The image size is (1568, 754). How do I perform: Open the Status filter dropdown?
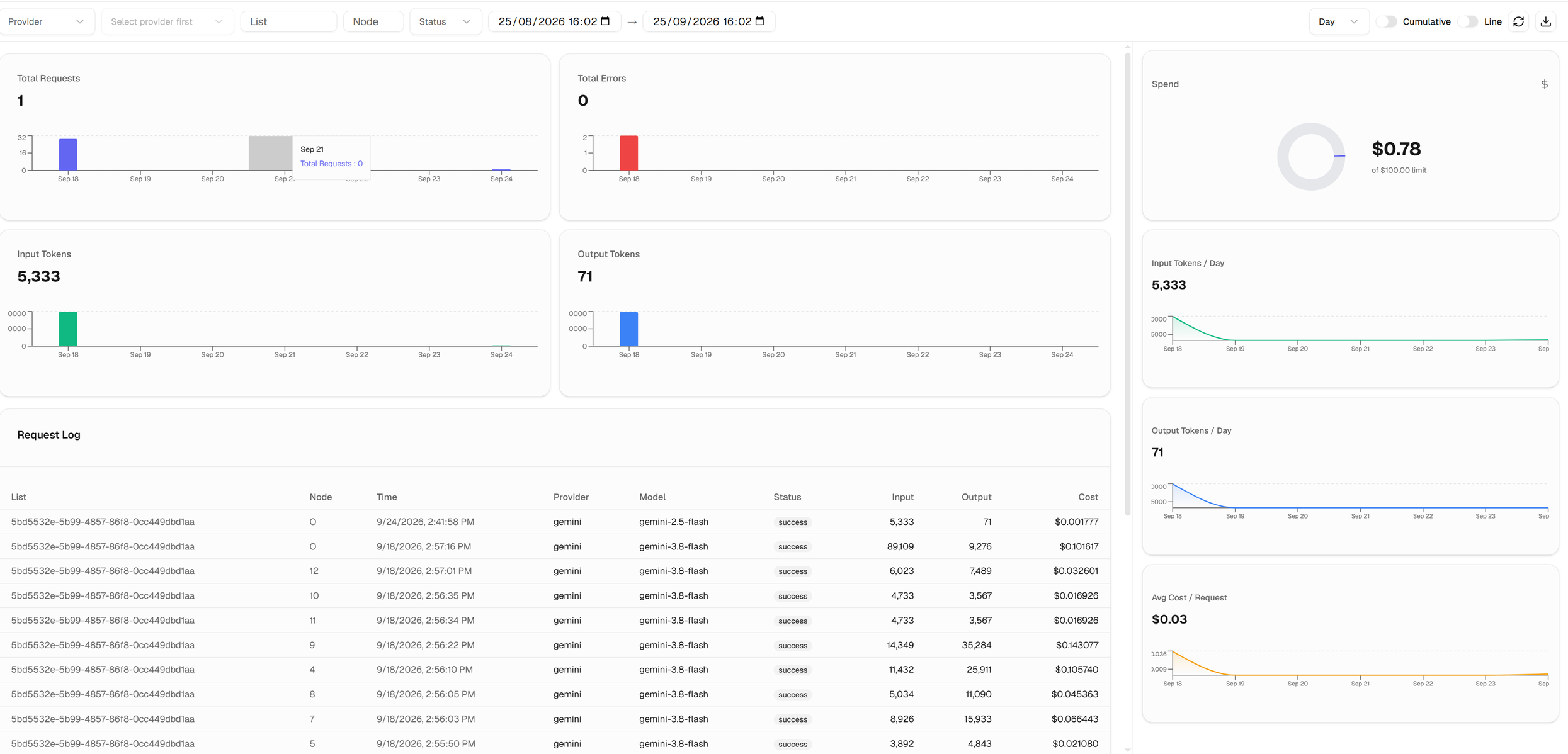coord(445,21)
